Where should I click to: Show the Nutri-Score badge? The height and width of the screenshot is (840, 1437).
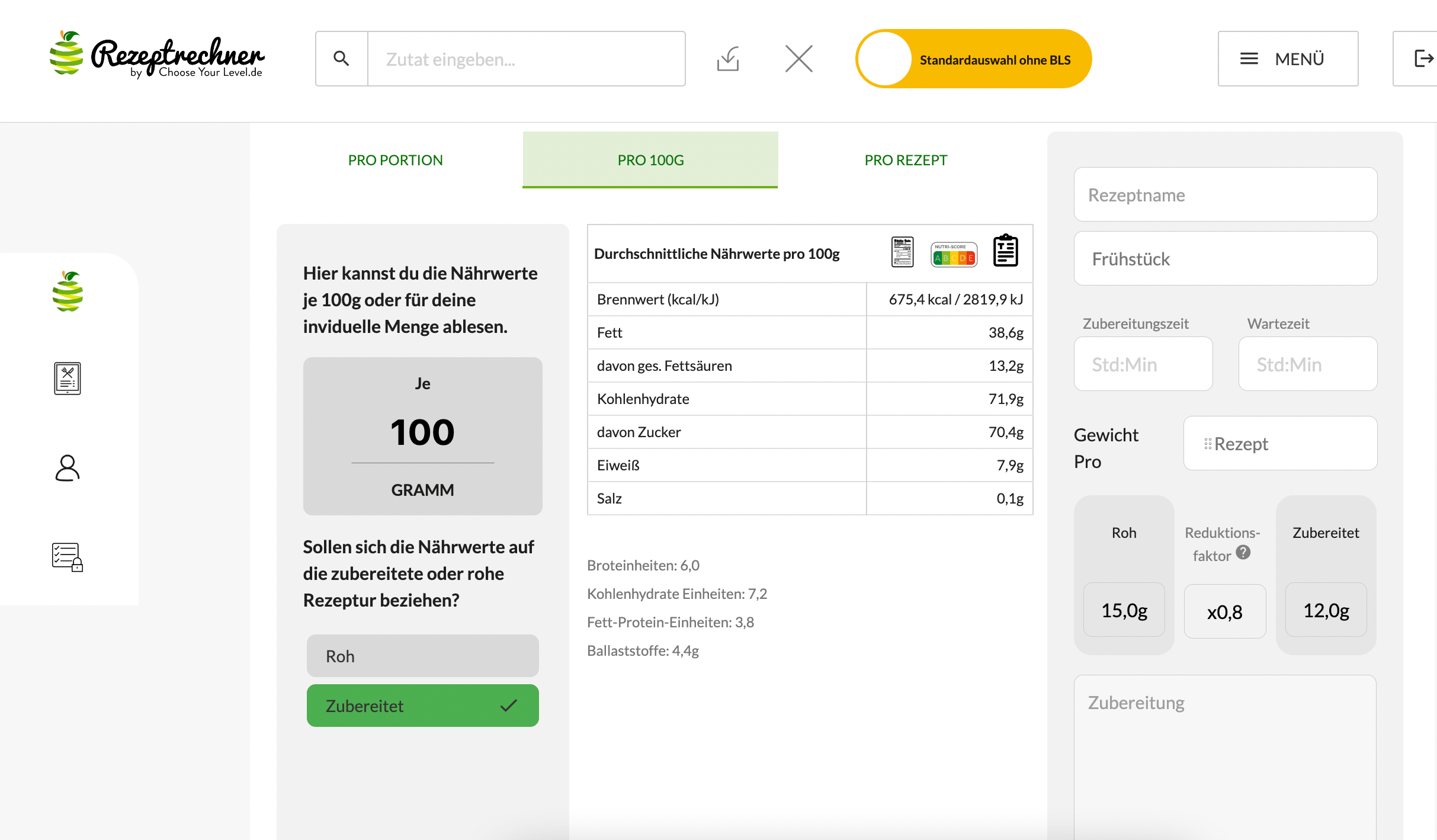(x=954, y=255)
